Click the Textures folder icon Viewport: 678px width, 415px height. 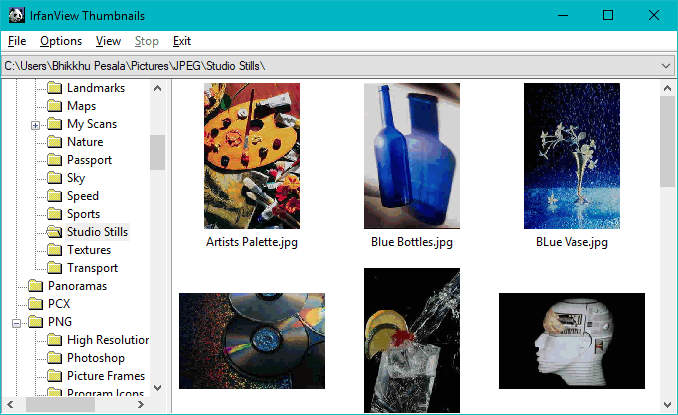point(54,250)
